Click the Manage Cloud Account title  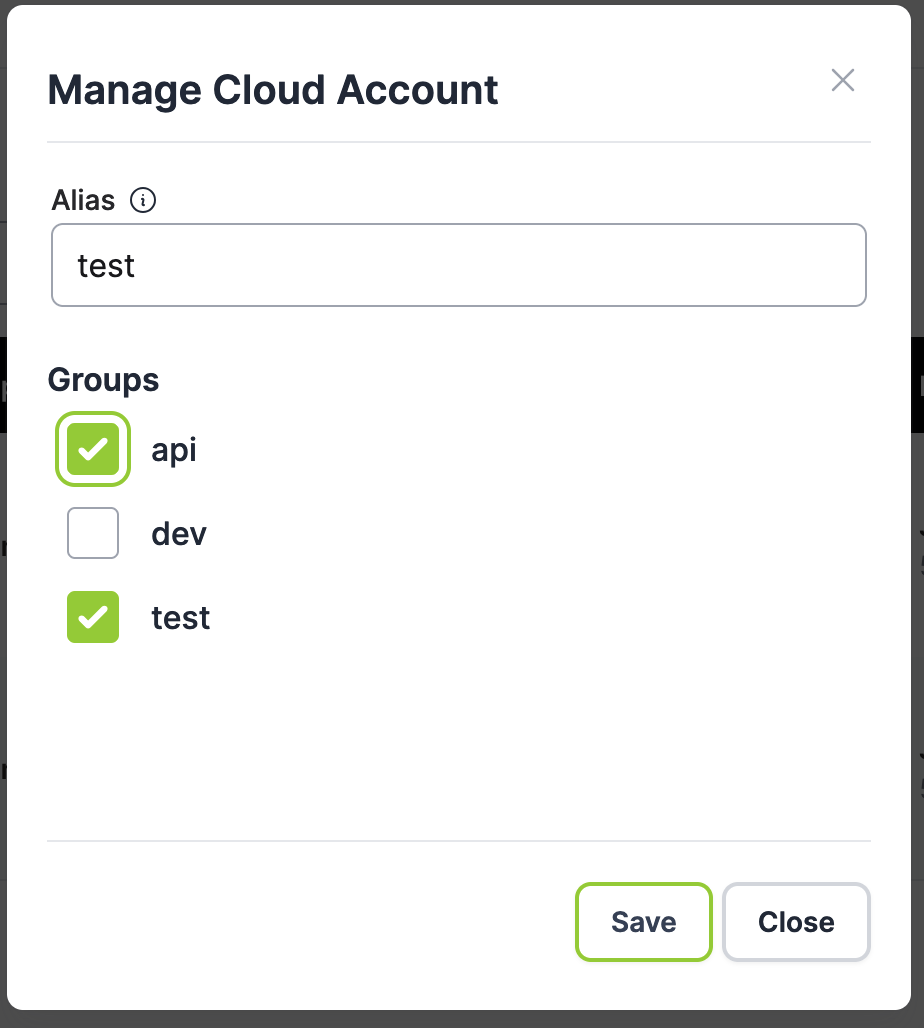click(273, 91)
